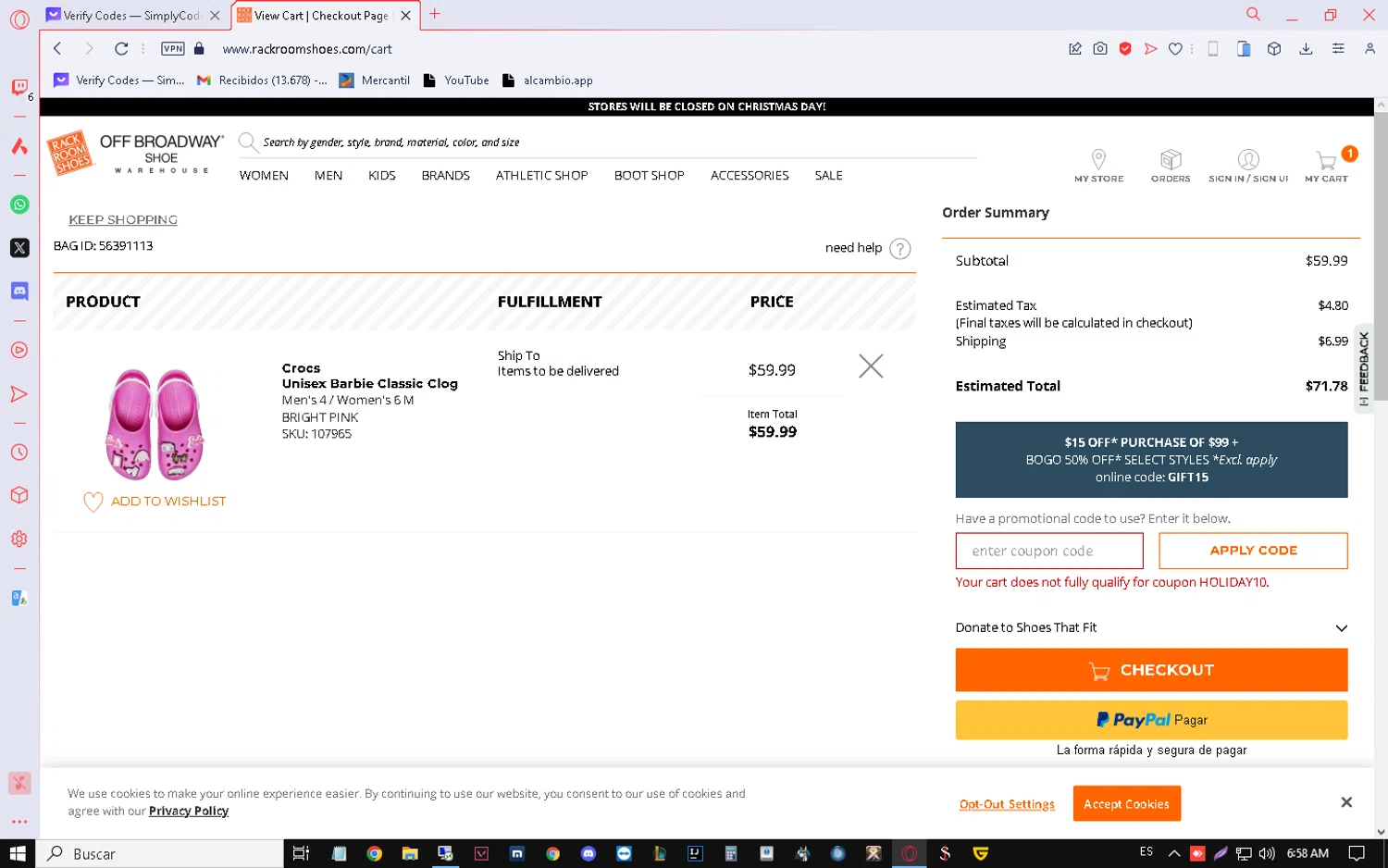Open the ACCESSORIES menu
Screen dimensions: 1388x868
coord(750,175)
